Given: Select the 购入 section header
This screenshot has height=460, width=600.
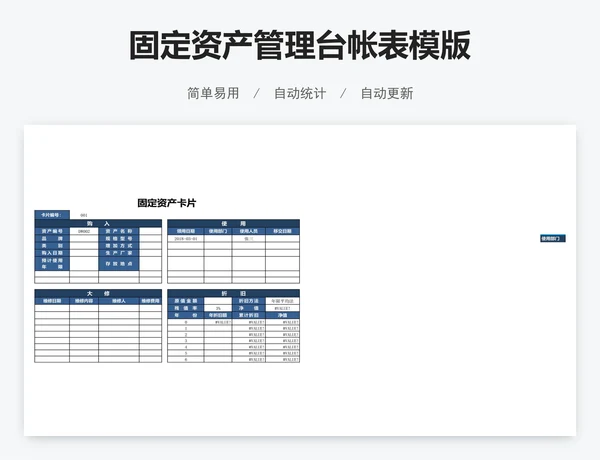Looking at the screenshot, I should [x=98, y=223].
